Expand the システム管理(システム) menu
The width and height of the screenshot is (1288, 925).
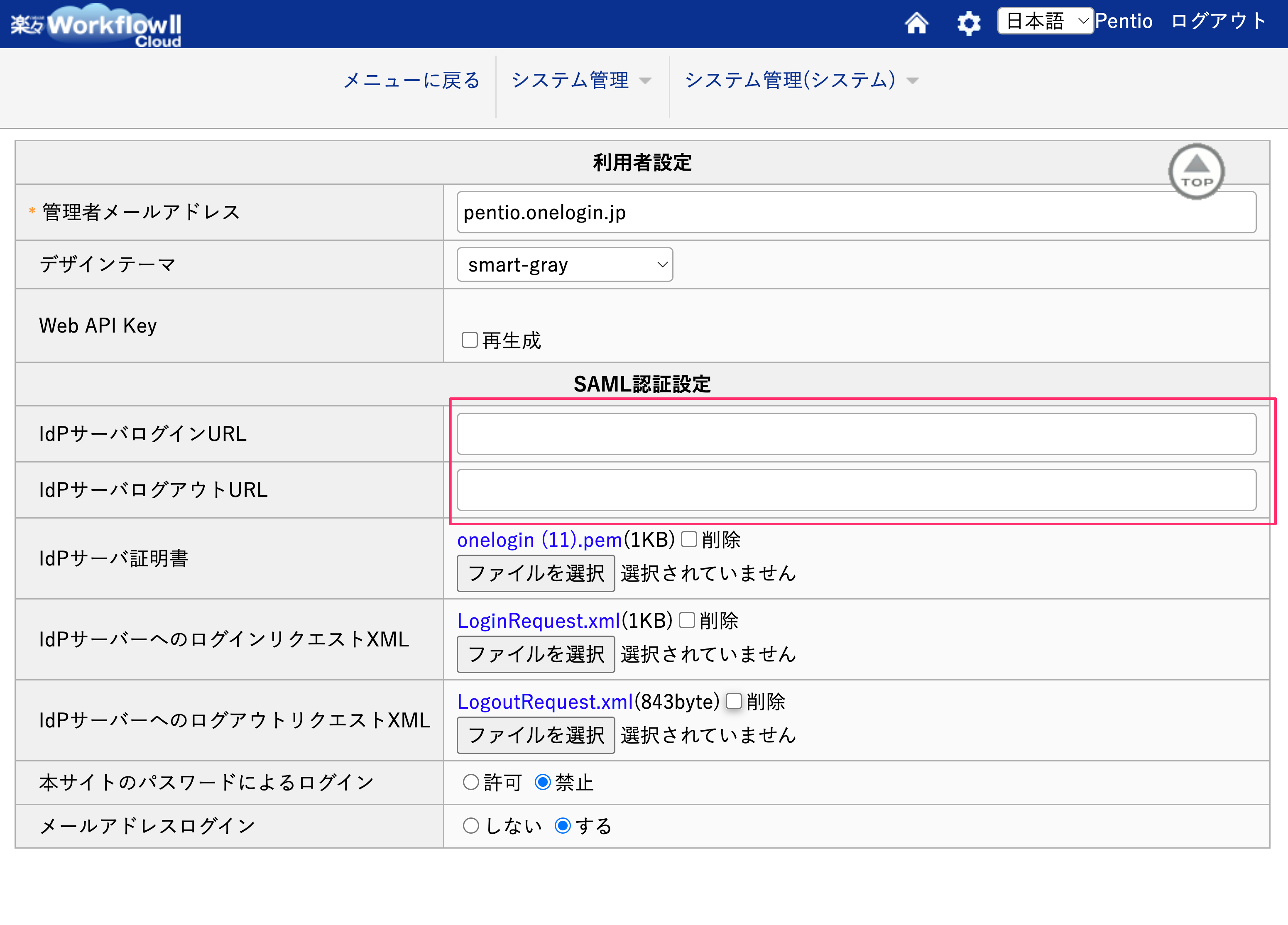[801, 80]
